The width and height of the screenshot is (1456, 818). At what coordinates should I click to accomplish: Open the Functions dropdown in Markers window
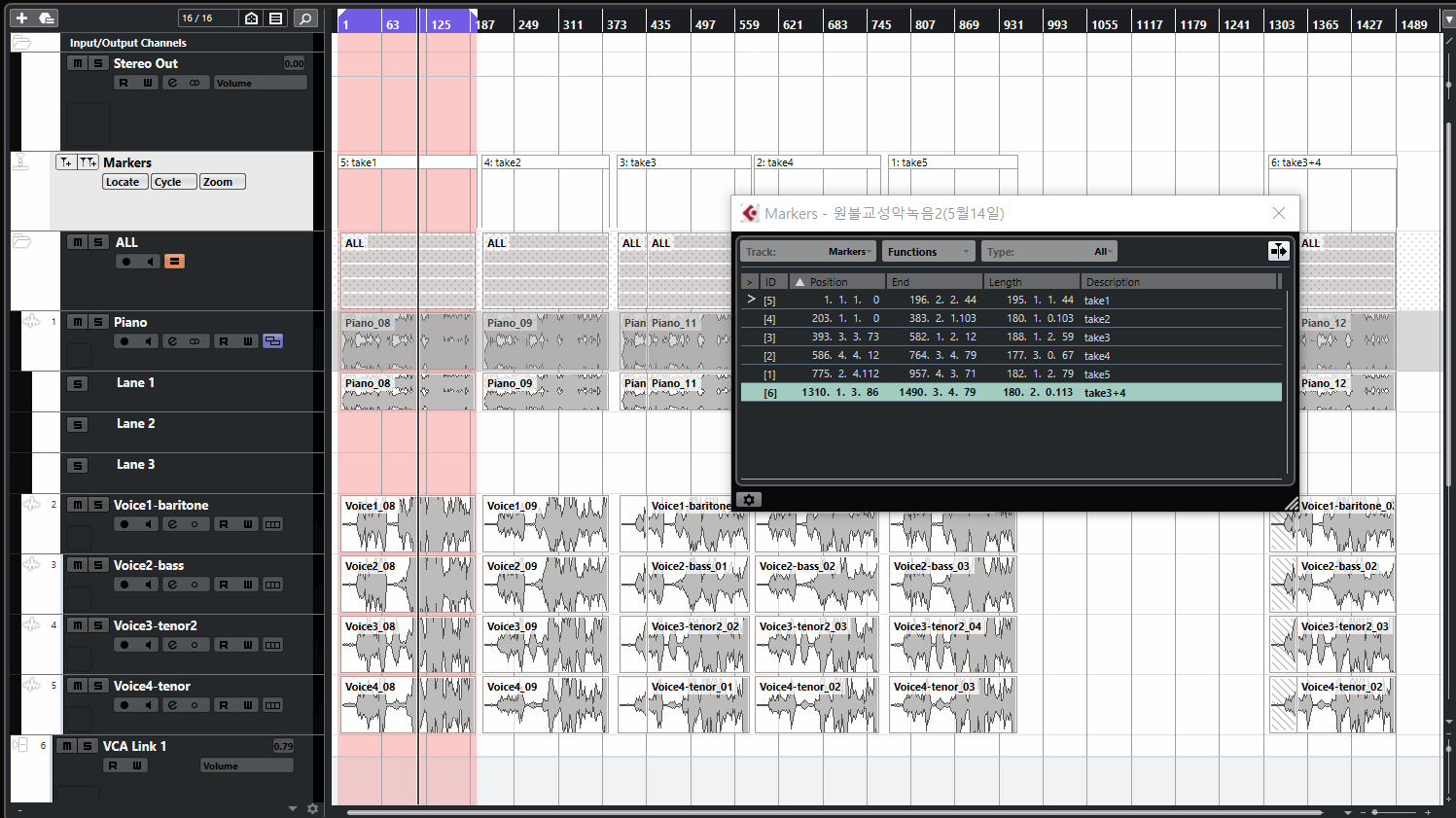(x=928, y=252)
